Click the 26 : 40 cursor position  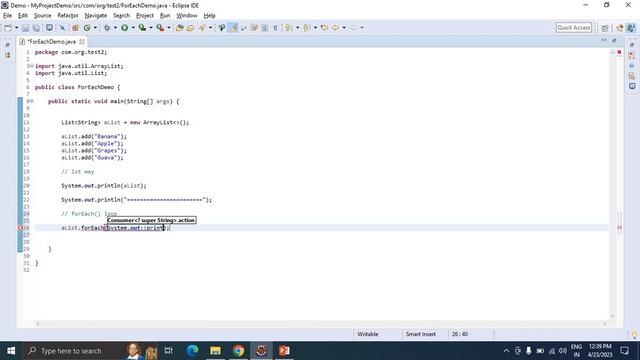point(460,334)
